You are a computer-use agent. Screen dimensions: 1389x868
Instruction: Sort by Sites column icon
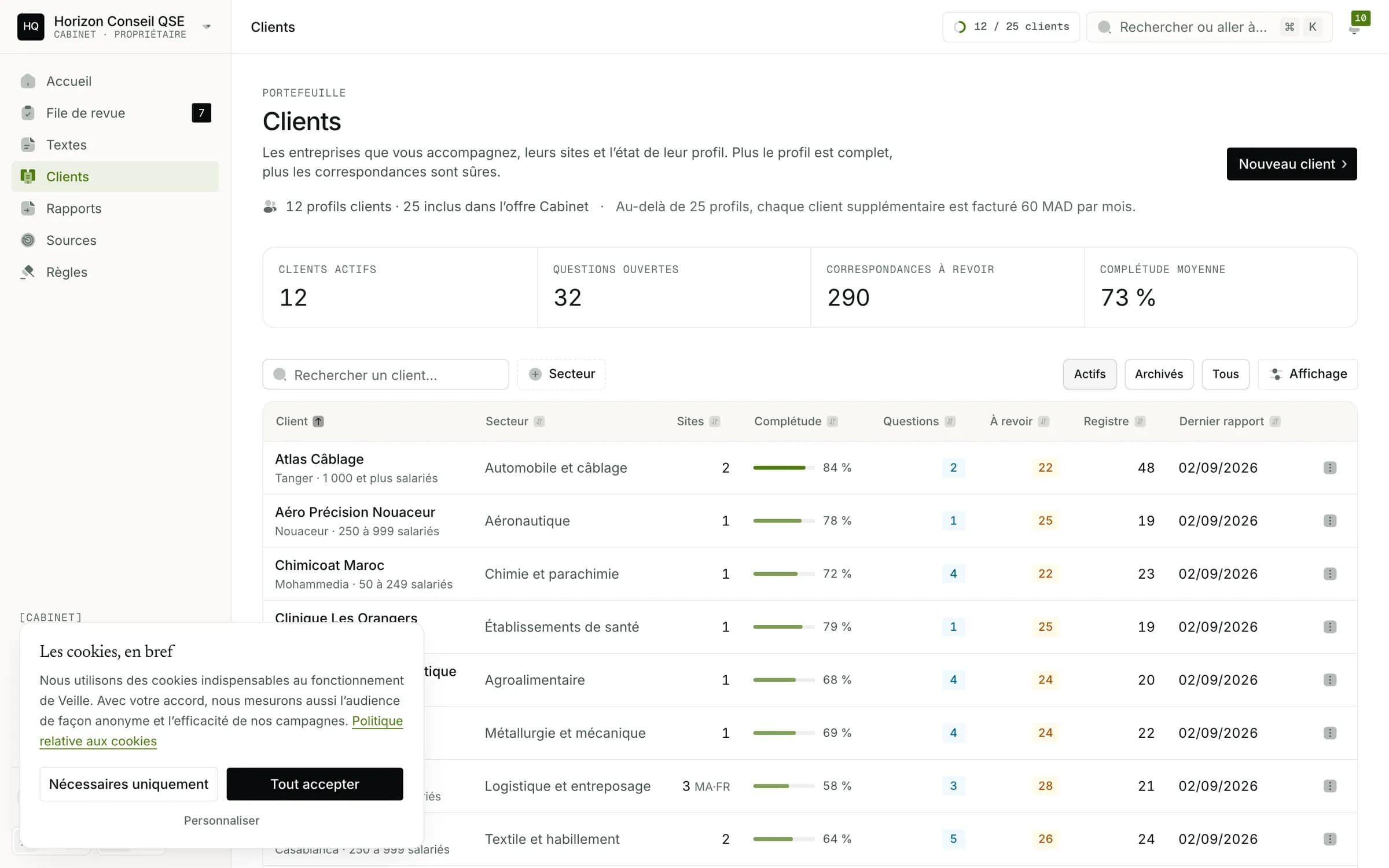pos(715,421)
